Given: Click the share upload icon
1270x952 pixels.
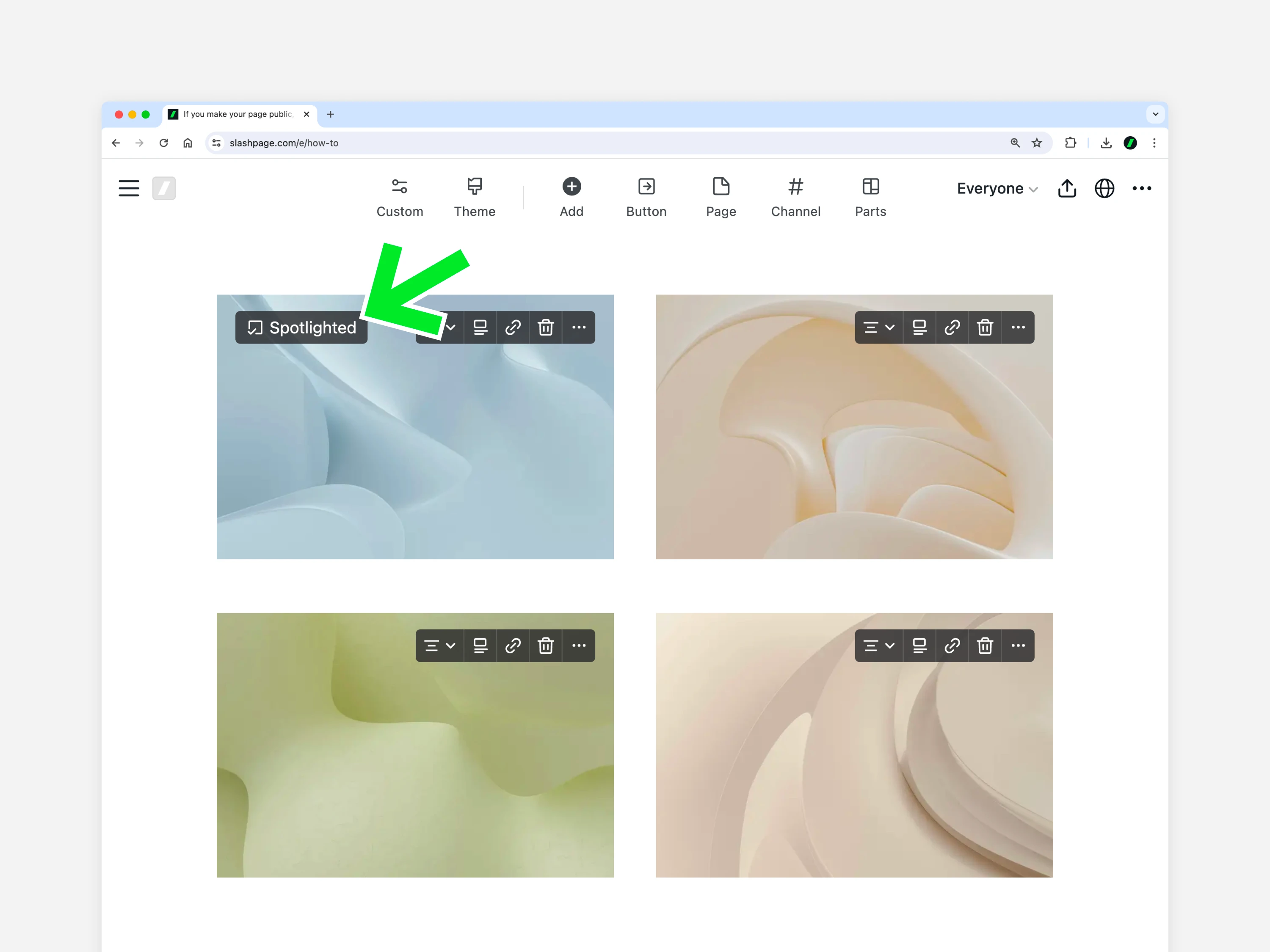Looking at the screenshot, I should (1067, 188).
